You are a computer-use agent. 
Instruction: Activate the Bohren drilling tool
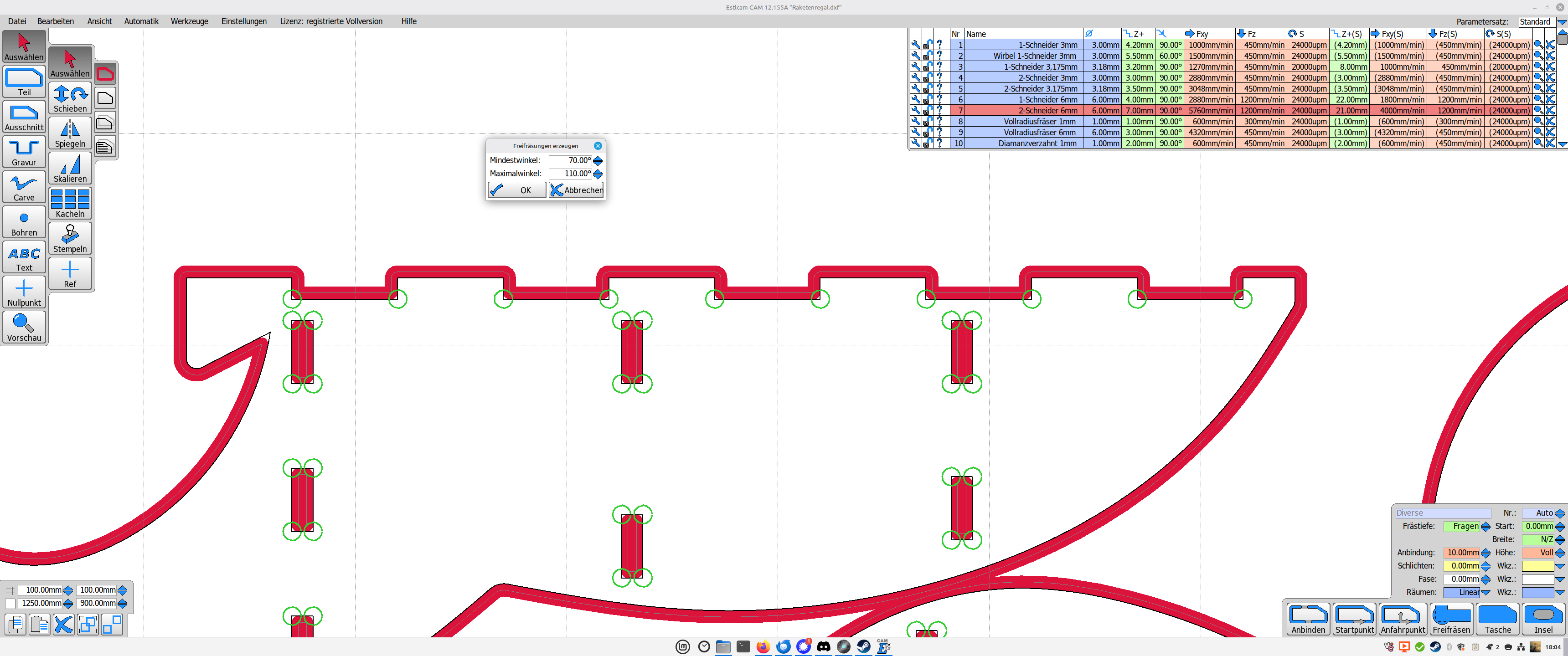pos(24,222)
